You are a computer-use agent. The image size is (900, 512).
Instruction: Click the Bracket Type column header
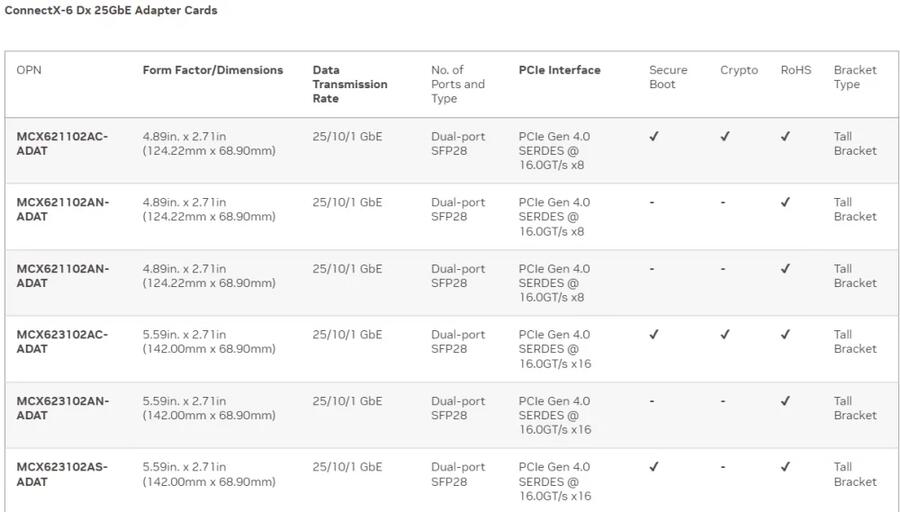pos(855,77)
